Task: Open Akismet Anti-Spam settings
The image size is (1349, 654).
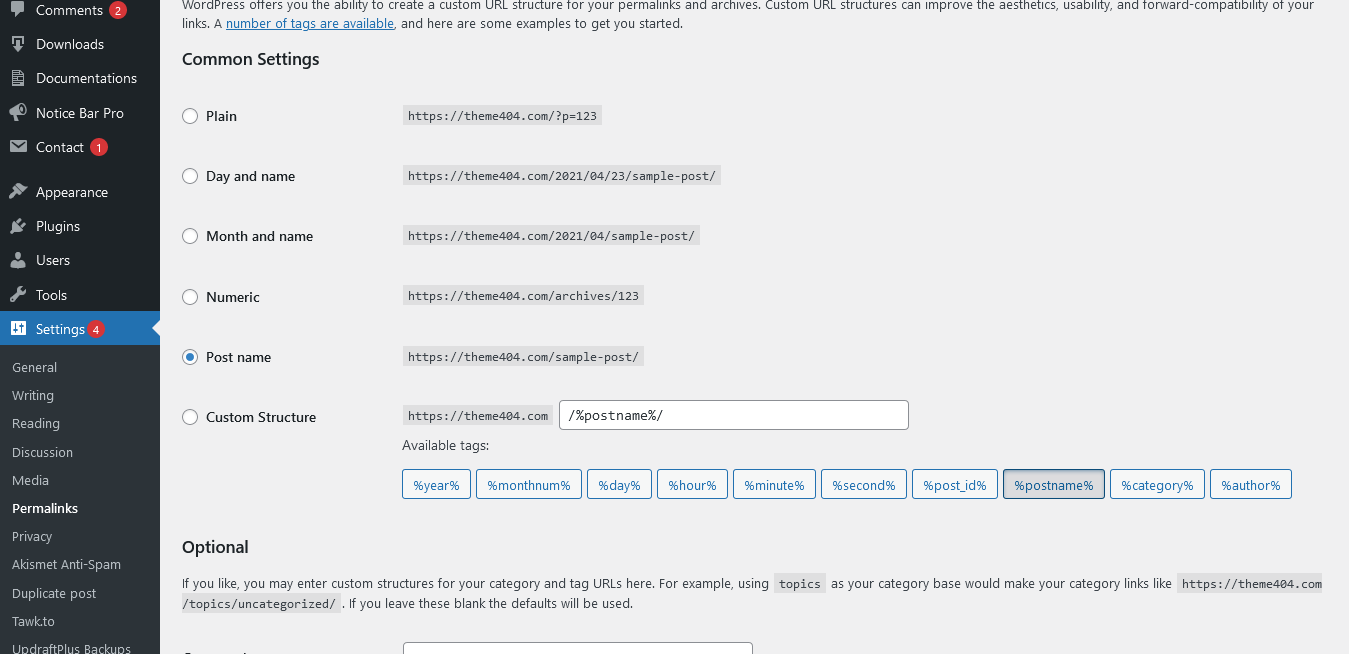Action: click(66, 564)
